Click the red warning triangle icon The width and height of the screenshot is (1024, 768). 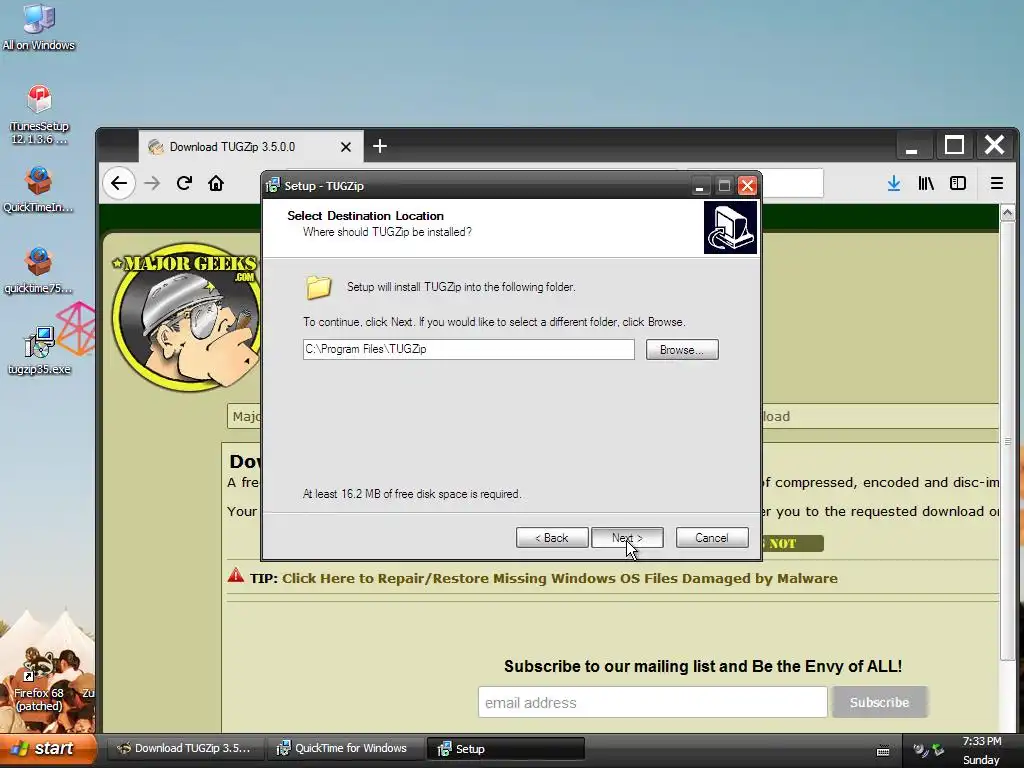tap(236, 576)
